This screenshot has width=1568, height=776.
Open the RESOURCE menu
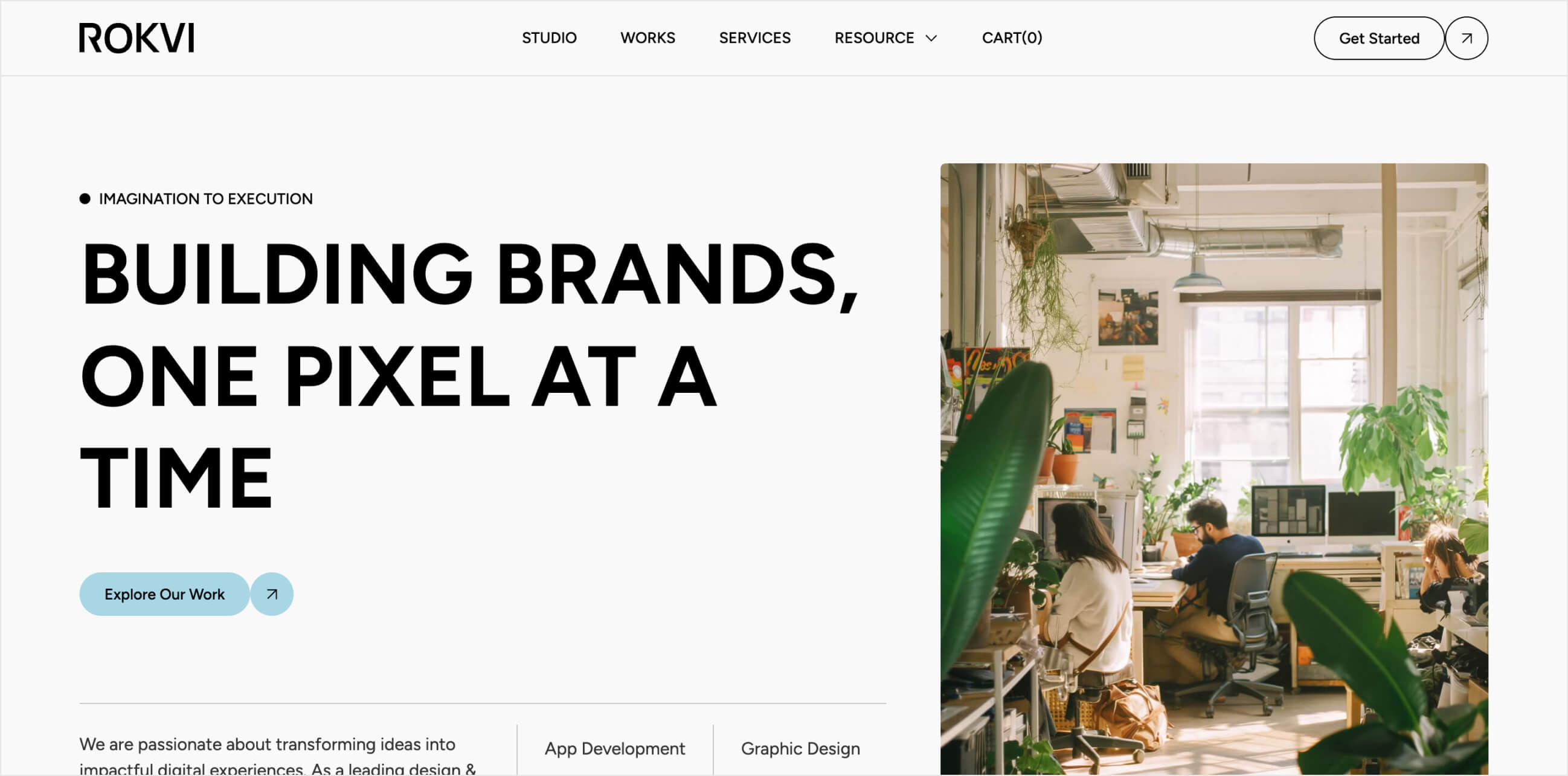tap(885, 37)
